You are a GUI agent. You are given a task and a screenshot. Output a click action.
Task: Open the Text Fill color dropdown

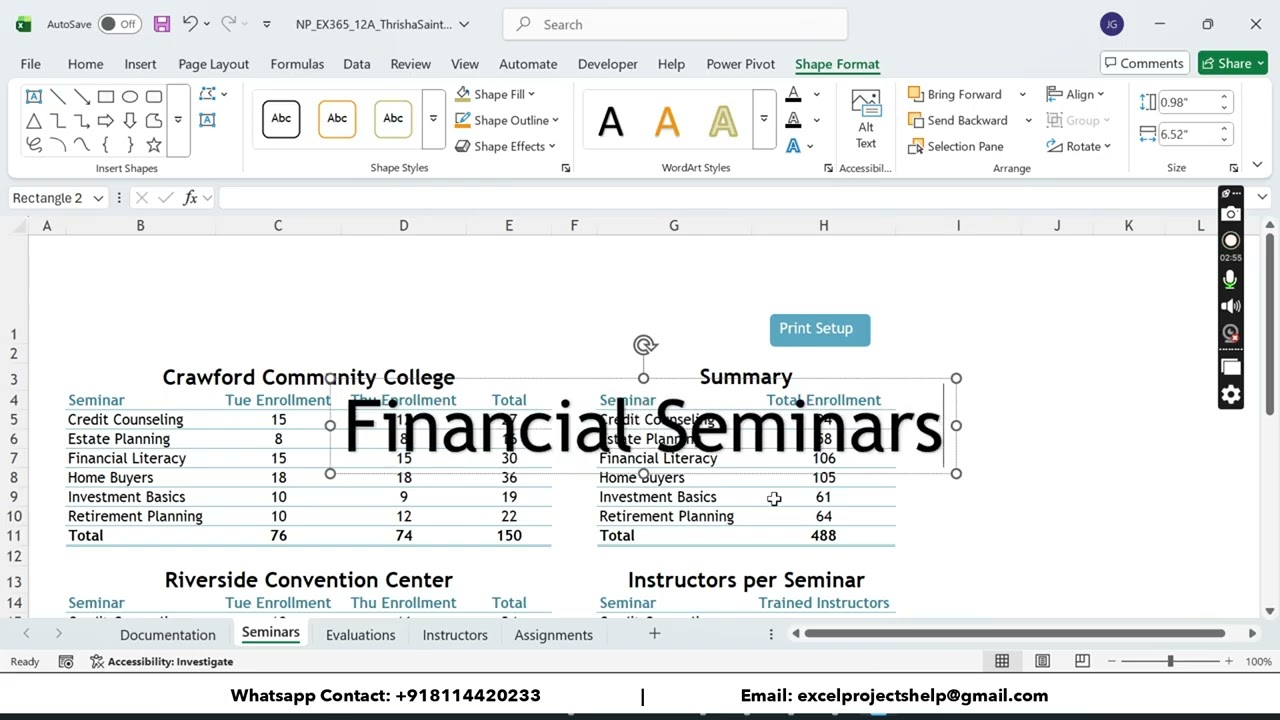coord(816,94)
